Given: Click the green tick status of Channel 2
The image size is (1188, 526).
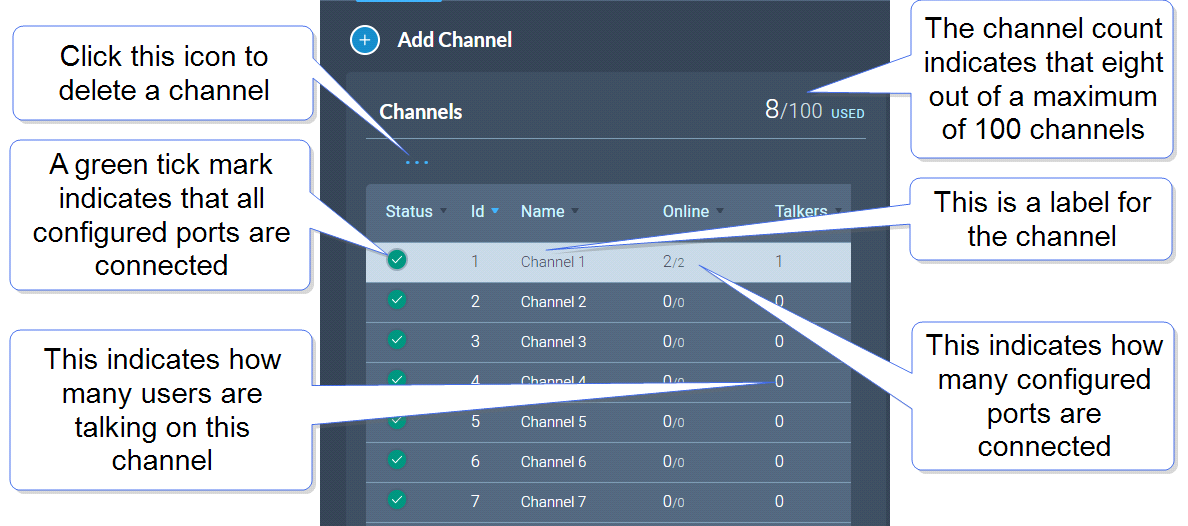Looking at the screenshot, I should pyautogui.click(x=397, y=300).
